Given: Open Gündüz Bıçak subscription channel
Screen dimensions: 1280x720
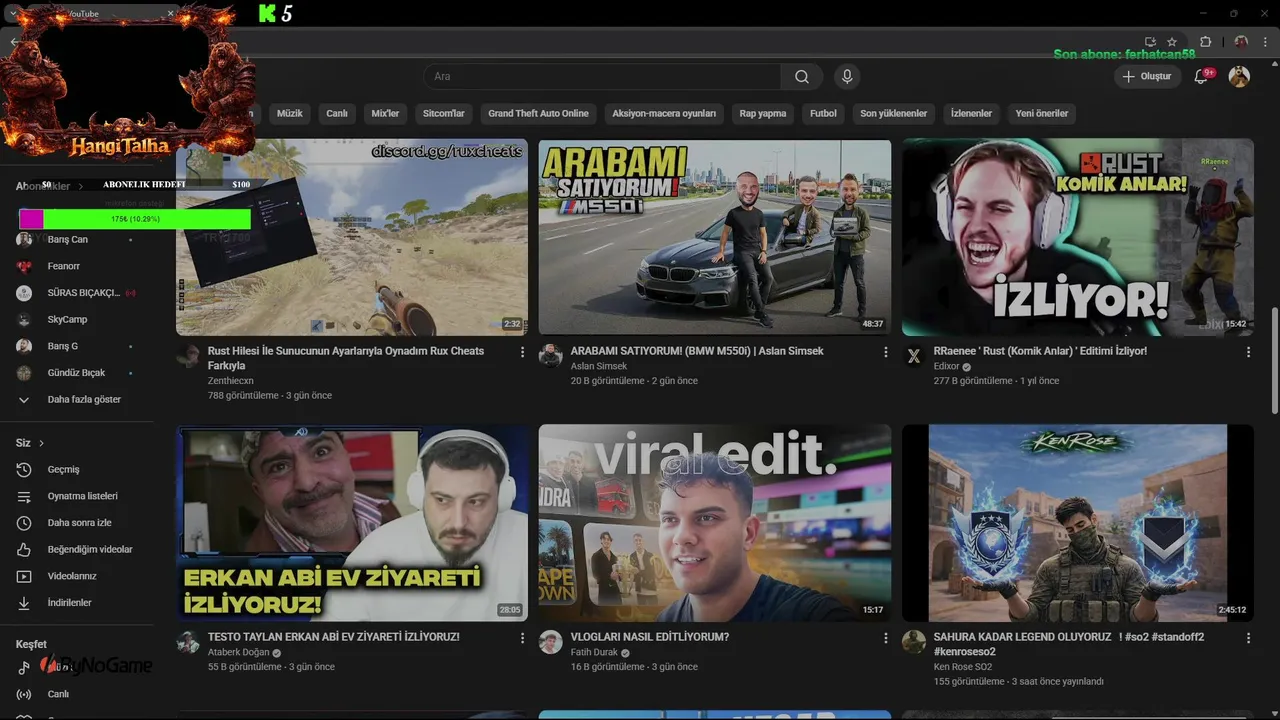Looking at the screenshot, I should [78, 373].
